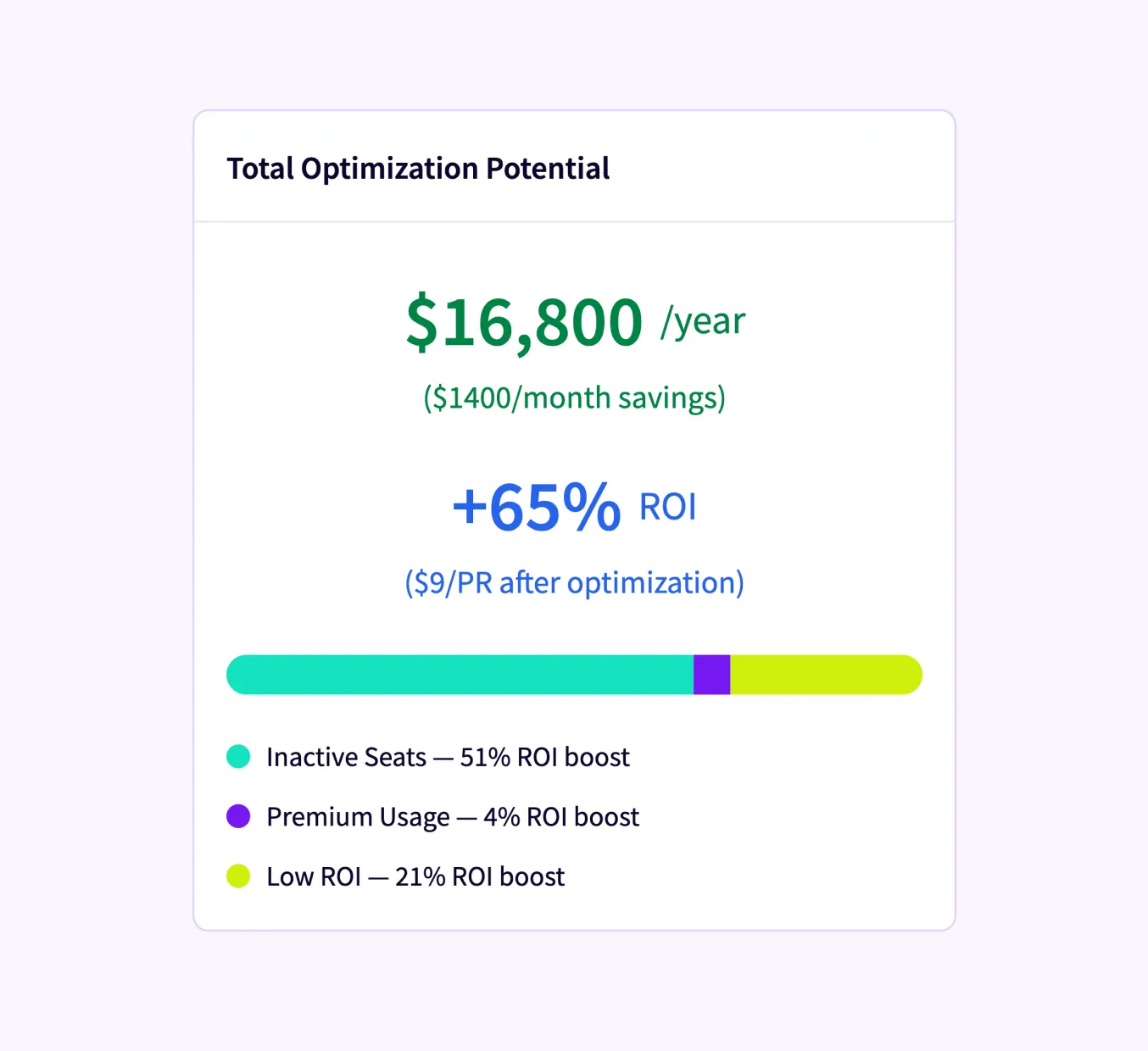
Task: Click the 21% ROI boost value
Action: tap(479, 876)
